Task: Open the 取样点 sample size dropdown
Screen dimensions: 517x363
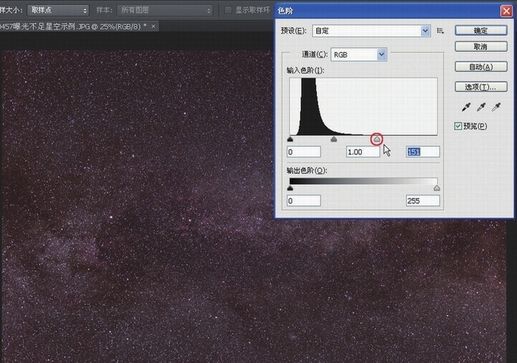Action: pyautogui.click(x=58, y=10)
